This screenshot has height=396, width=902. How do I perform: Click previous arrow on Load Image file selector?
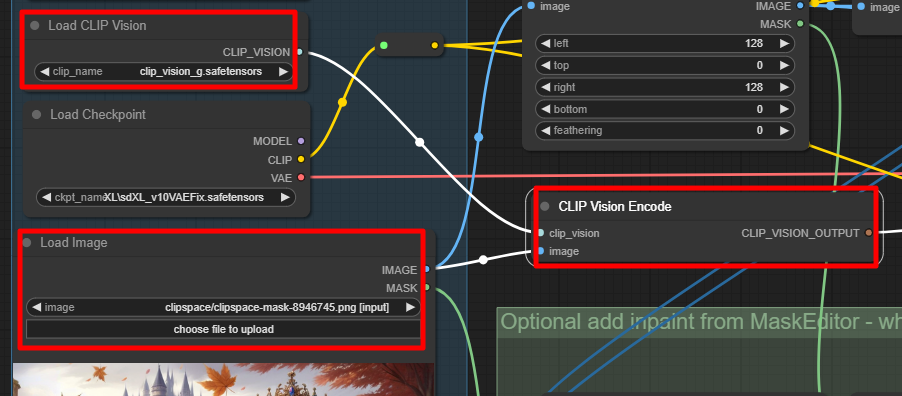(36, 307)
